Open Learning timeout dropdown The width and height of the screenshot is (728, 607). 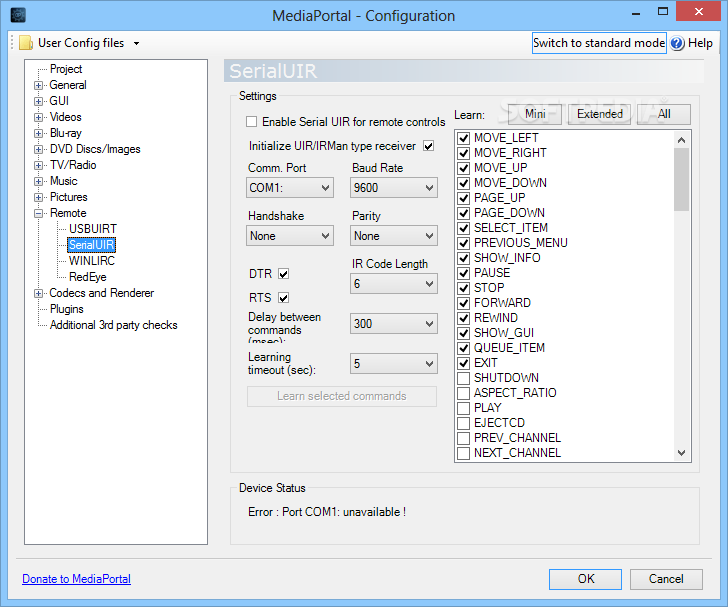(394, 364)
